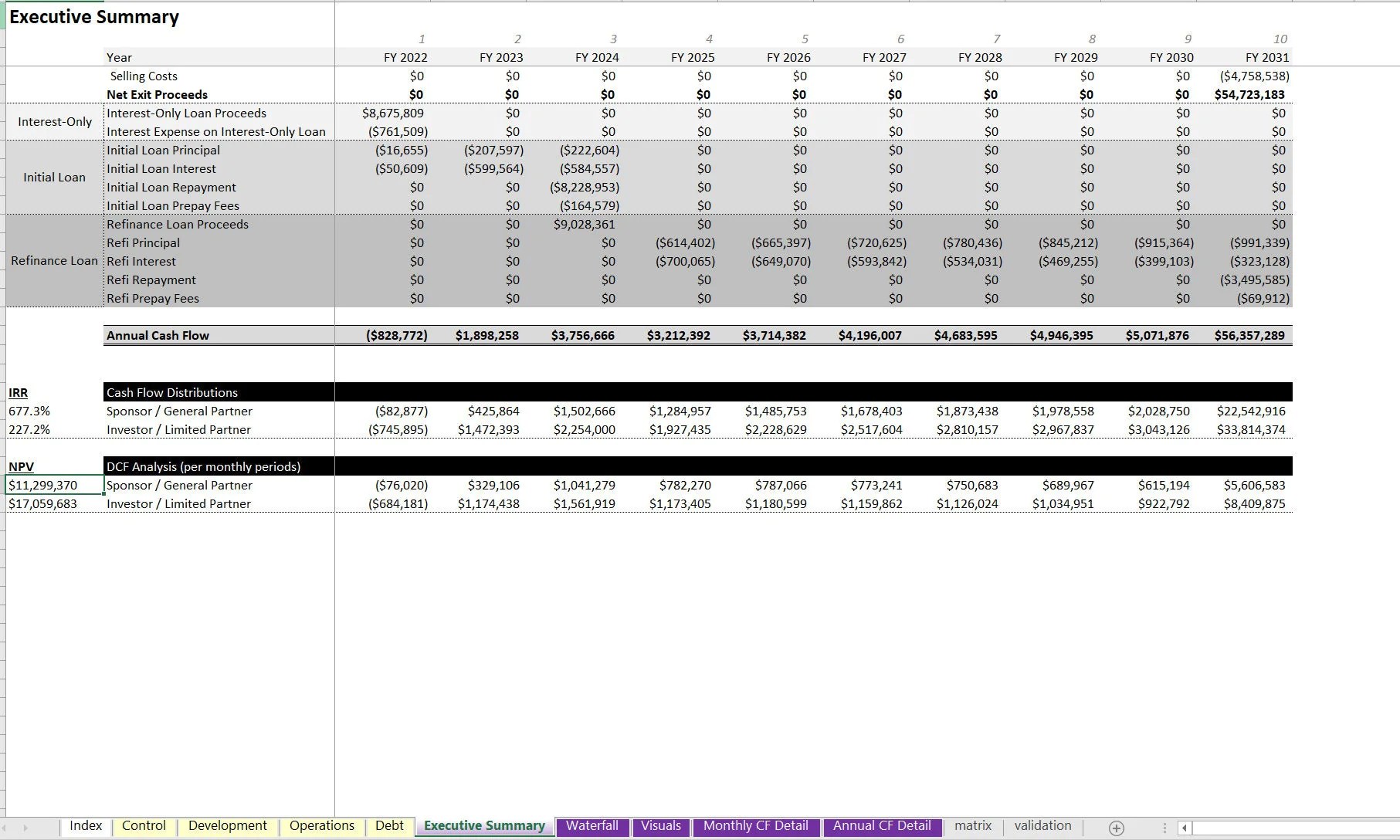Select the Annual Cash Flow label cell
The height and width of the screenshot is (840, 1400).
point(158,335)
